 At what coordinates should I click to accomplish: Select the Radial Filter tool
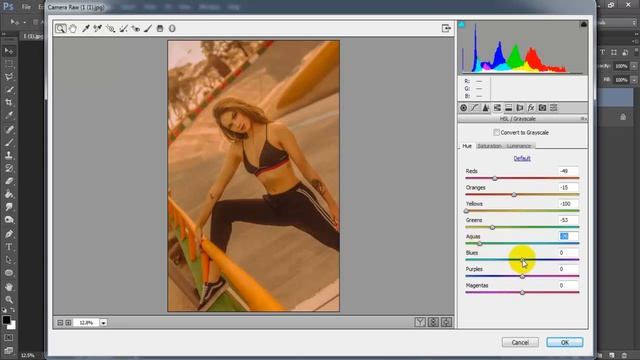click(172, 29)
